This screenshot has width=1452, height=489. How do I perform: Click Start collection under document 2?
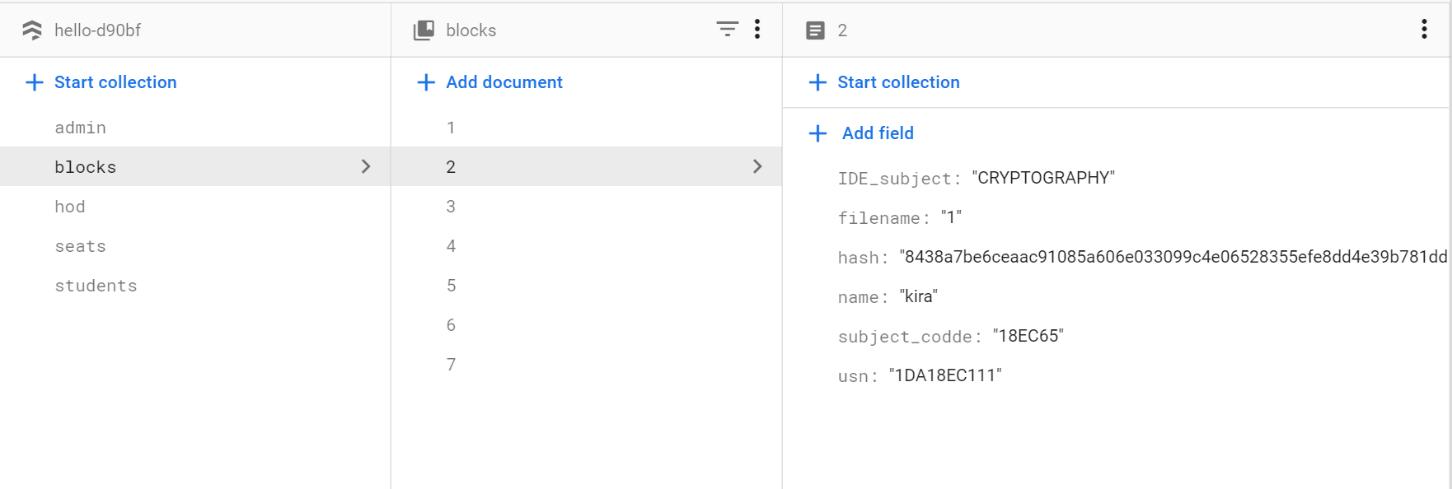898,82
